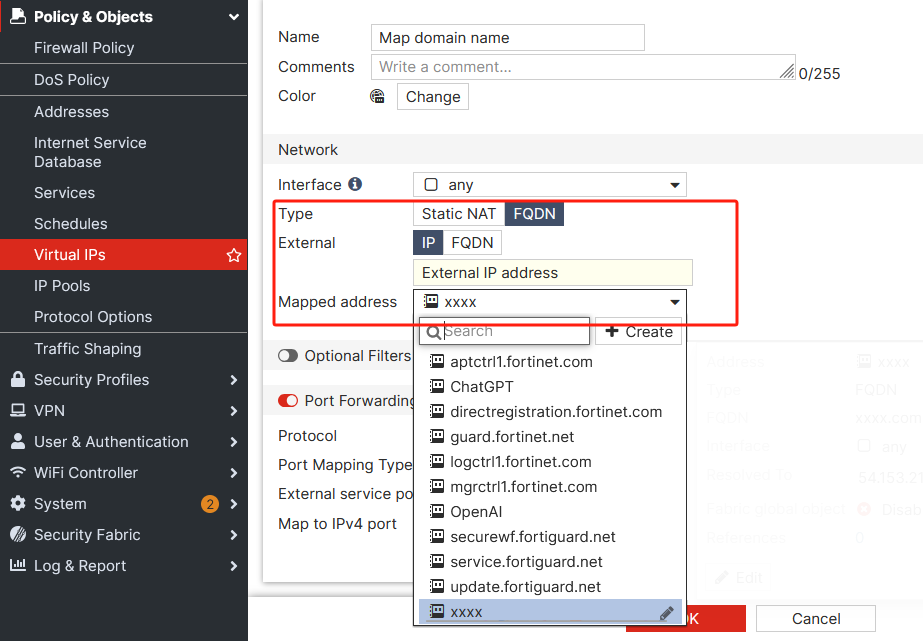Viewport: 923px width, 641px height.
Task: Click the Interface info icon
Action: (x=355, y=184)
